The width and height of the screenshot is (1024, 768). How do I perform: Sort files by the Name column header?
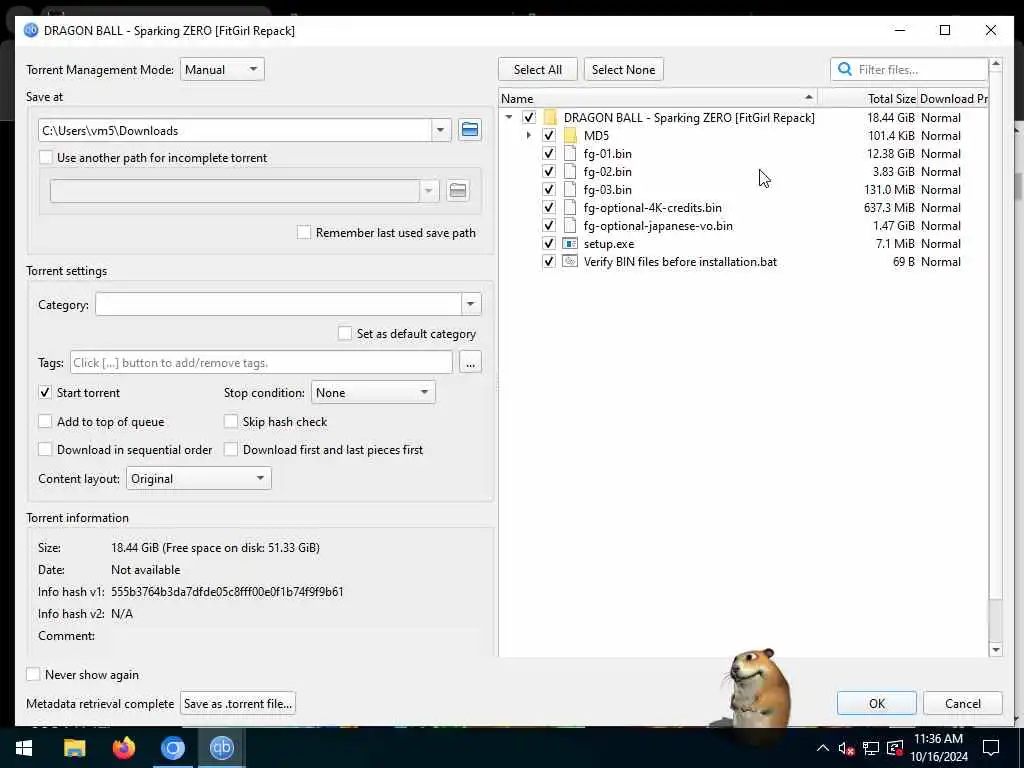pos(658,99)
